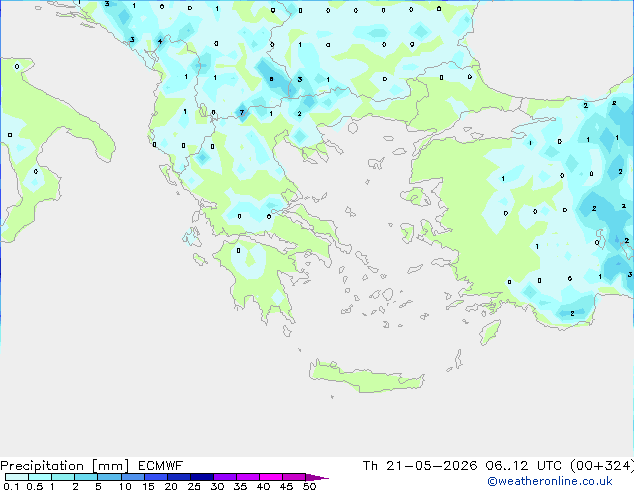Click the '50' legend label
Viewport: 634px width, 490px height.
point(310,486)
